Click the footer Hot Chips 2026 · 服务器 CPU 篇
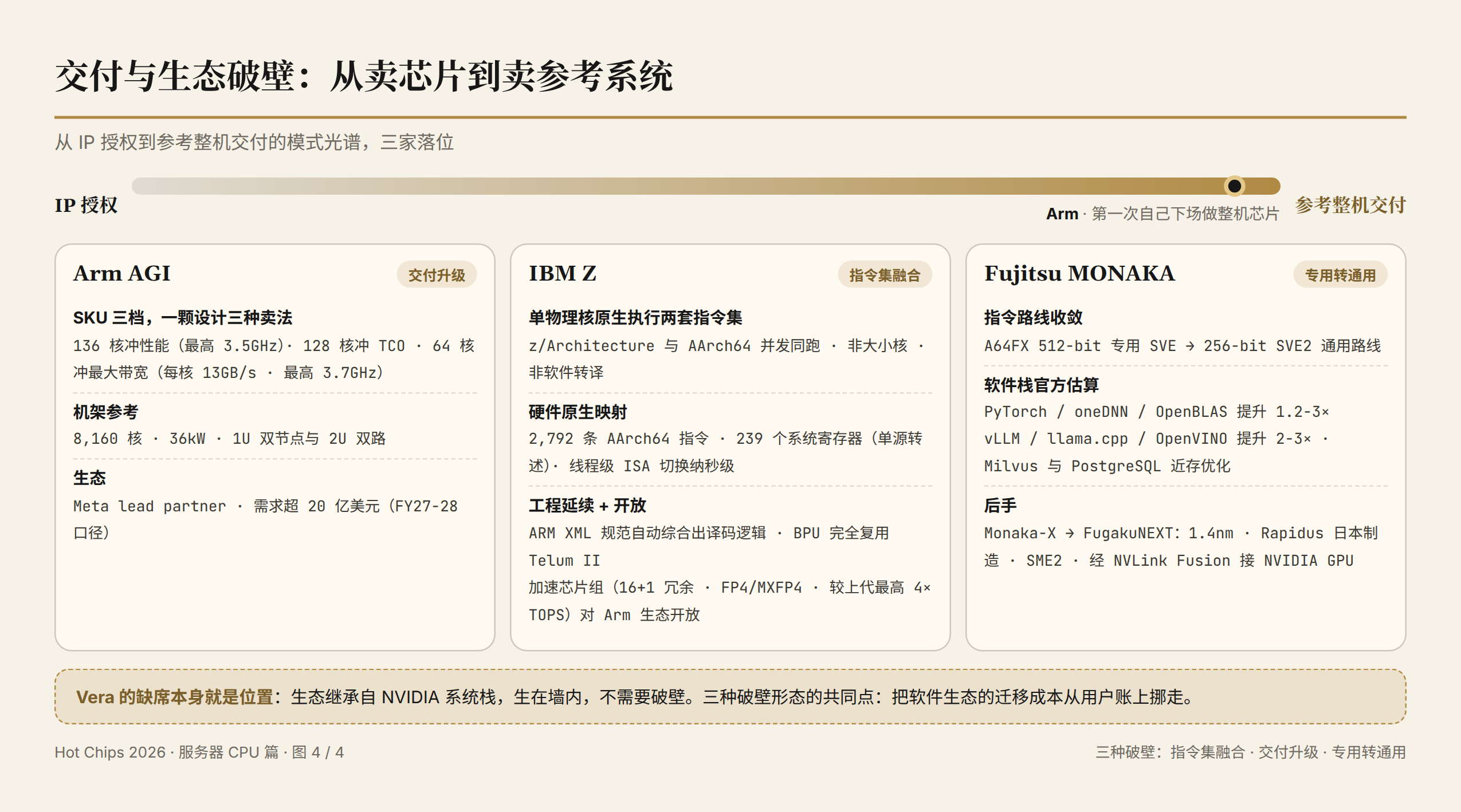Viewport: 1461px width, 812px height. click(x=167, y=752)
